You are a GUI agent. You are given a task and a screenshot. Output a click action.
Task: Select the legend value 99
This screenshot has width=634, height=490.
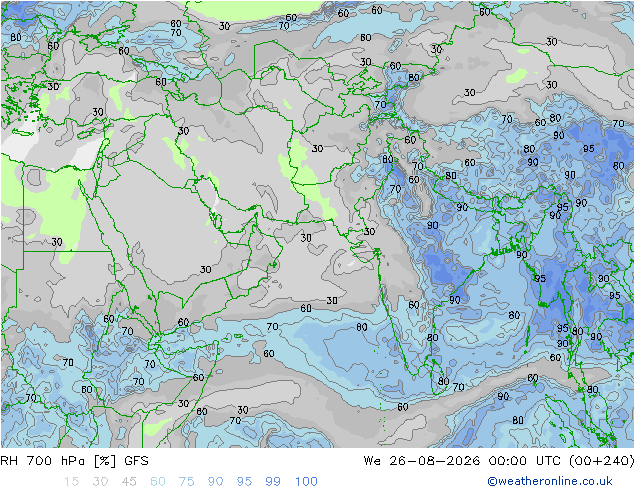[x=273, y=481]
